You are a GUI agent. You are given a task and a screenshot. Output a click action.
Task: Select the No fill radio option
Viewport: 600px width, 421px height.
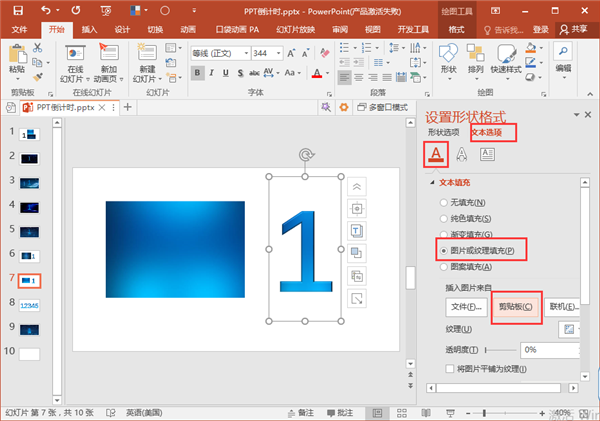(x=443, y=202)
